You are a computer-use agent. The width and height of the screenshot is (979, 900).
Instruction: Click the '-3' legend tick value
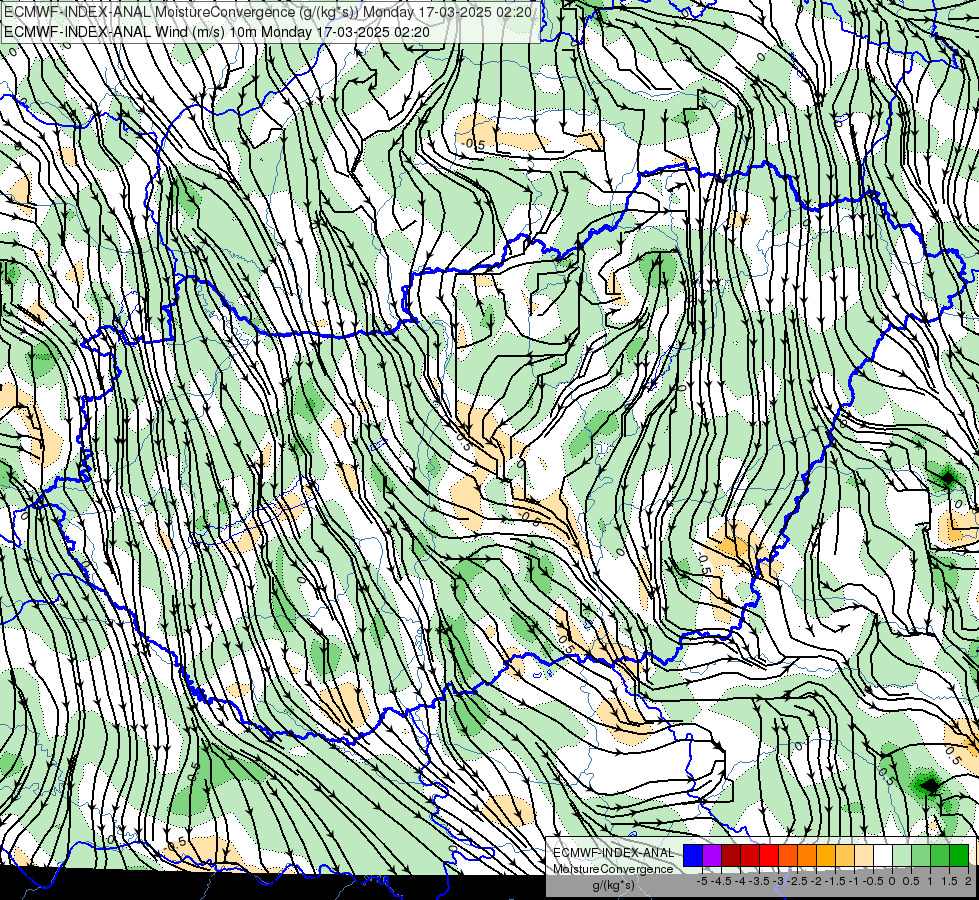[x=778, y=881]
